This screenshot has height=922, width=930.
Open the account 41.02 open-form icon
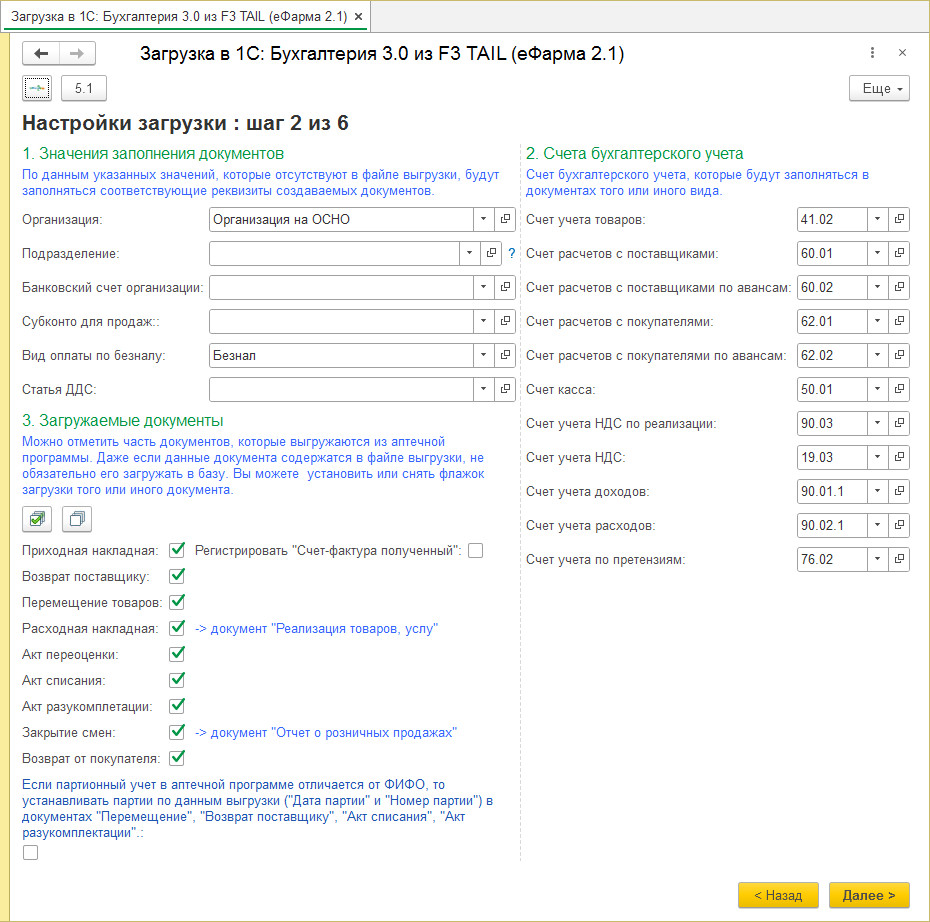tap(899, 219)
